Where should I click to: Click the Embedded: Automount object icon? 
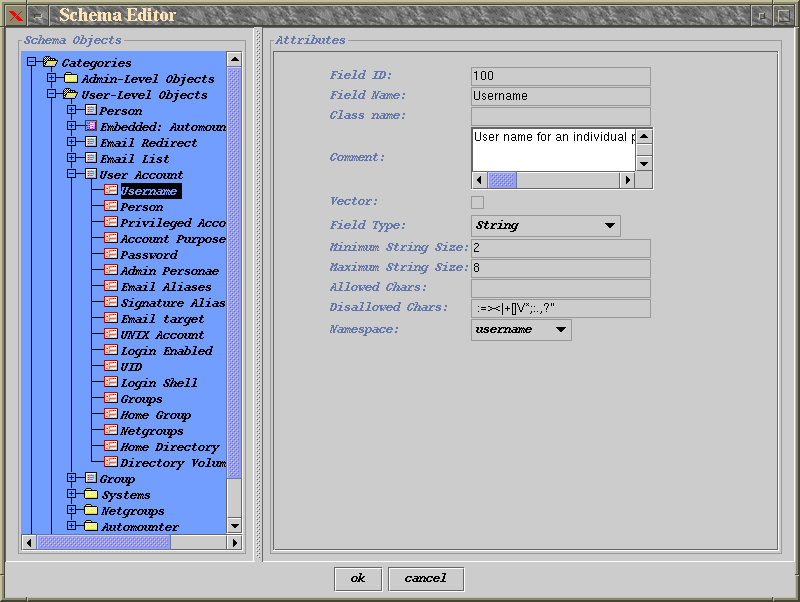[x=90, y=127]
